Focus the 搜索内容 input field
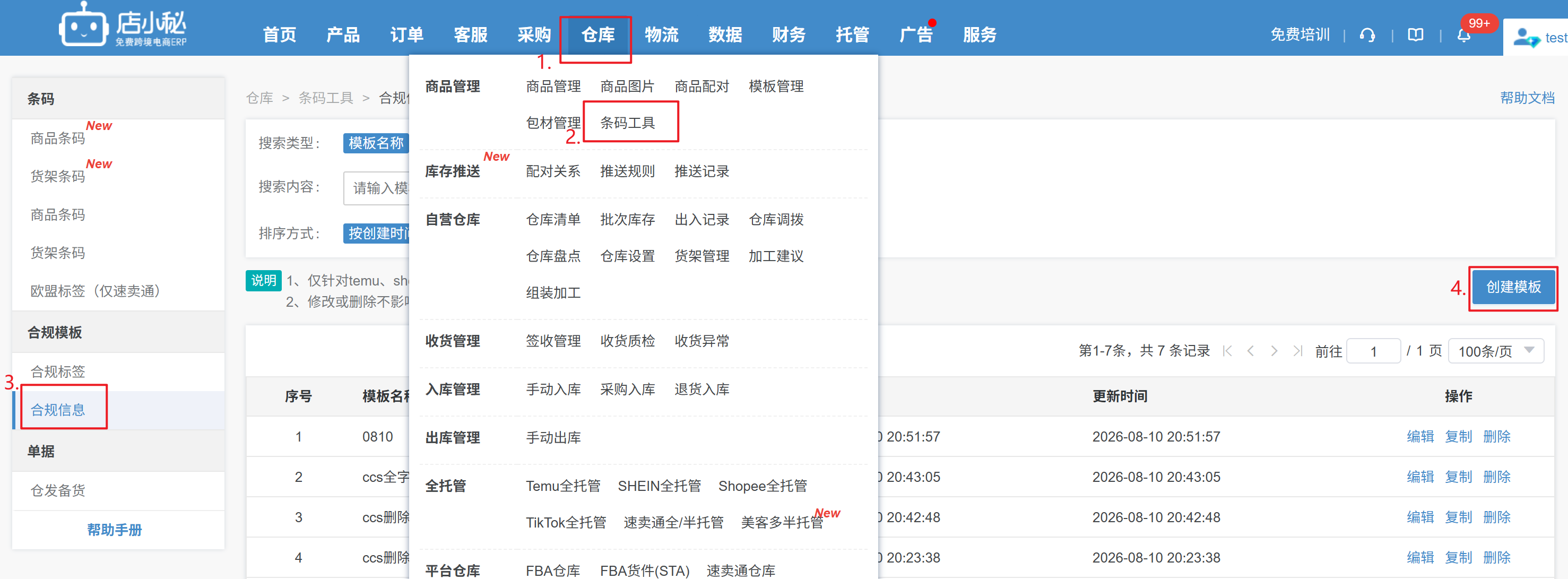This screenshot has width=1568, height=579. click(376, 188)
